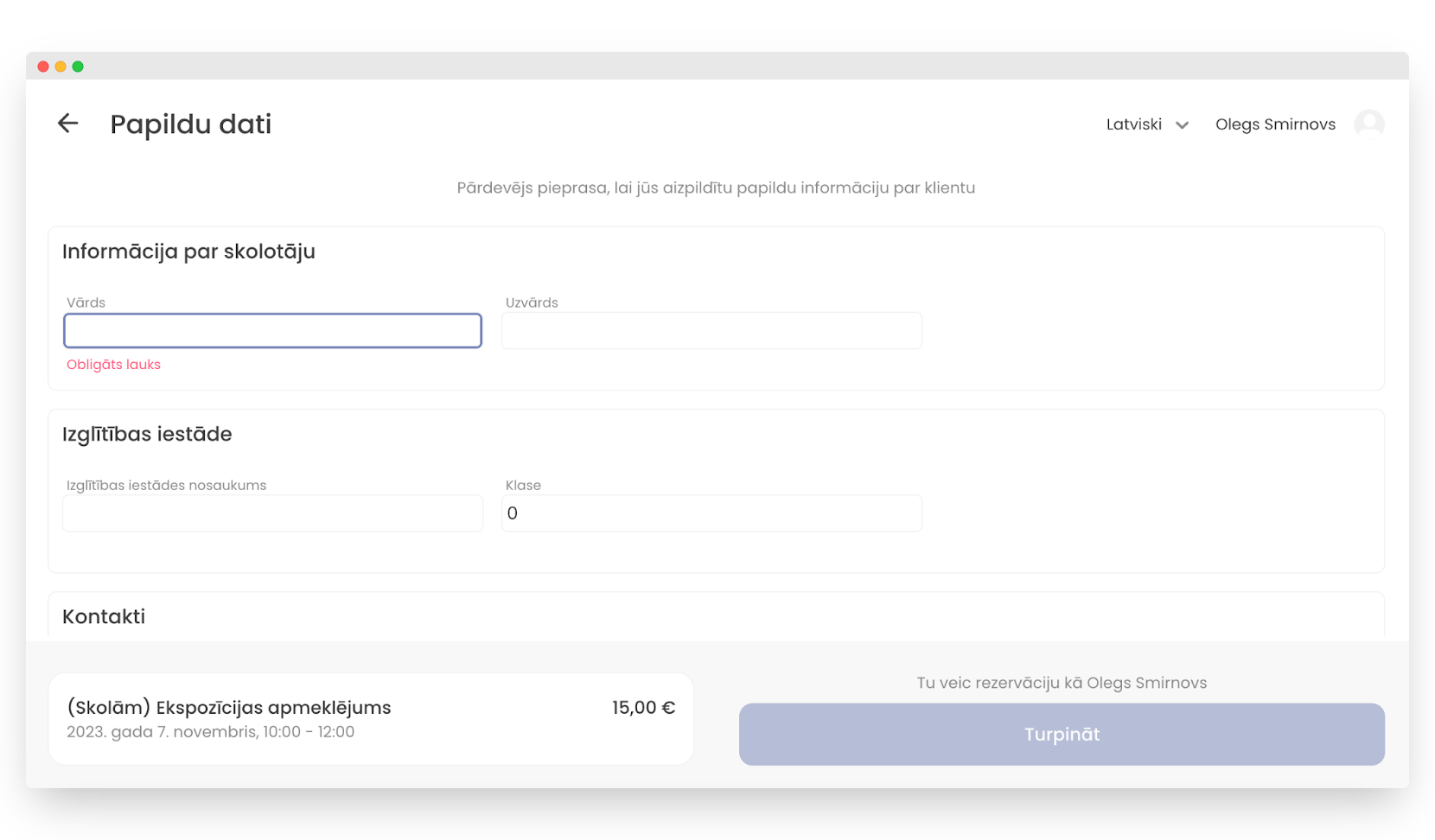Select the Izglītības iestādes nosaukums field
This screenshot has height=840, width=1435.
click(x=272, y=513)
